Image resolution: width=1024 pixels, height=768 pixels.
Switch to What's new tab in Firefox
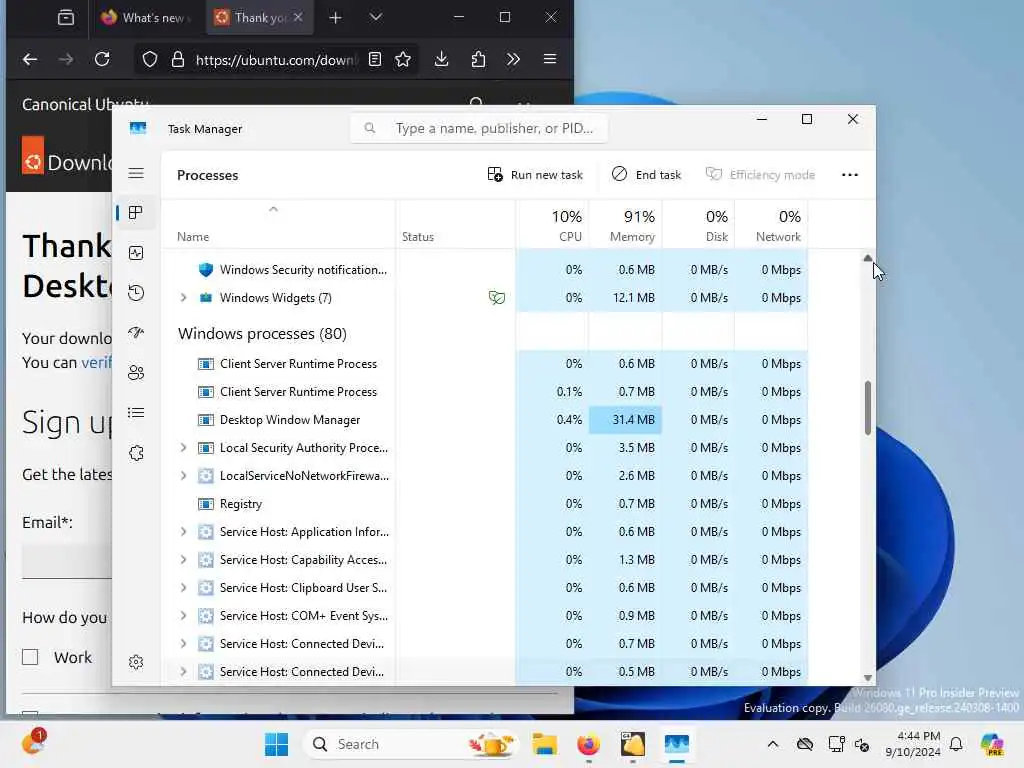[145, 18]
